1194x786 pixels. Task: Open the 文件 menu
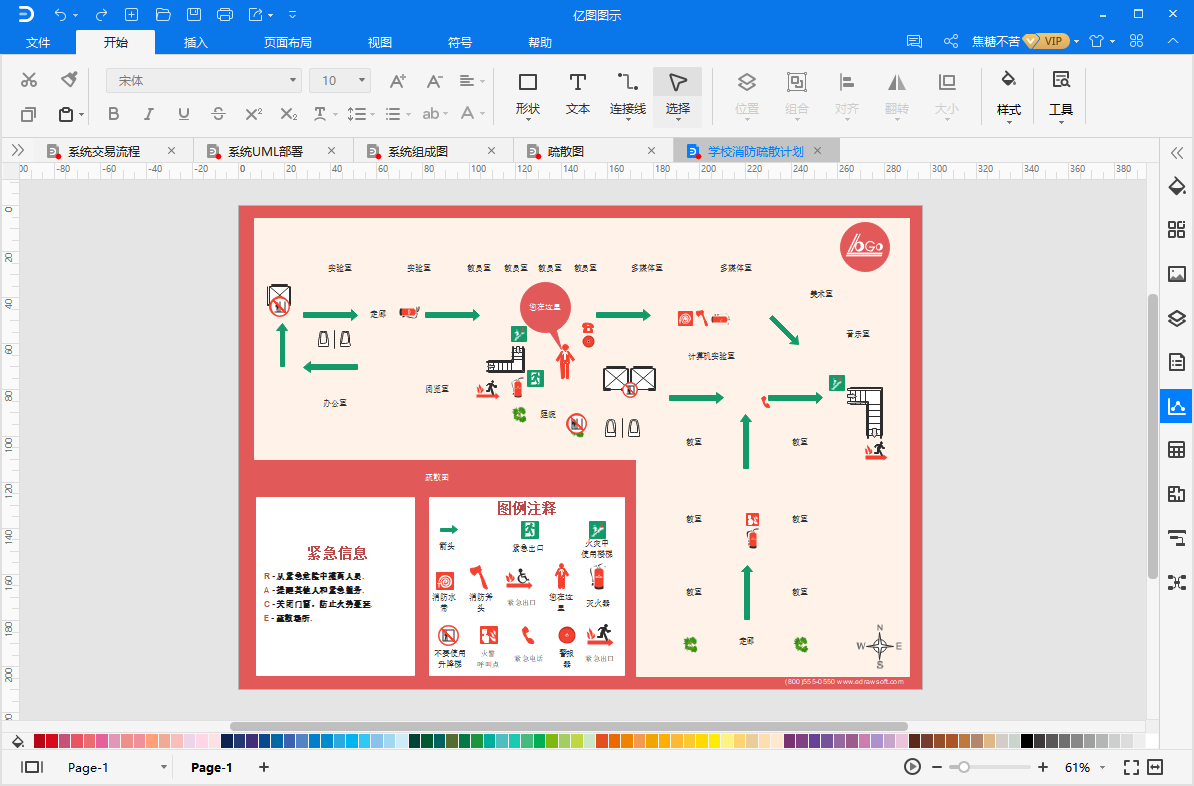click(x=38, y=42)
